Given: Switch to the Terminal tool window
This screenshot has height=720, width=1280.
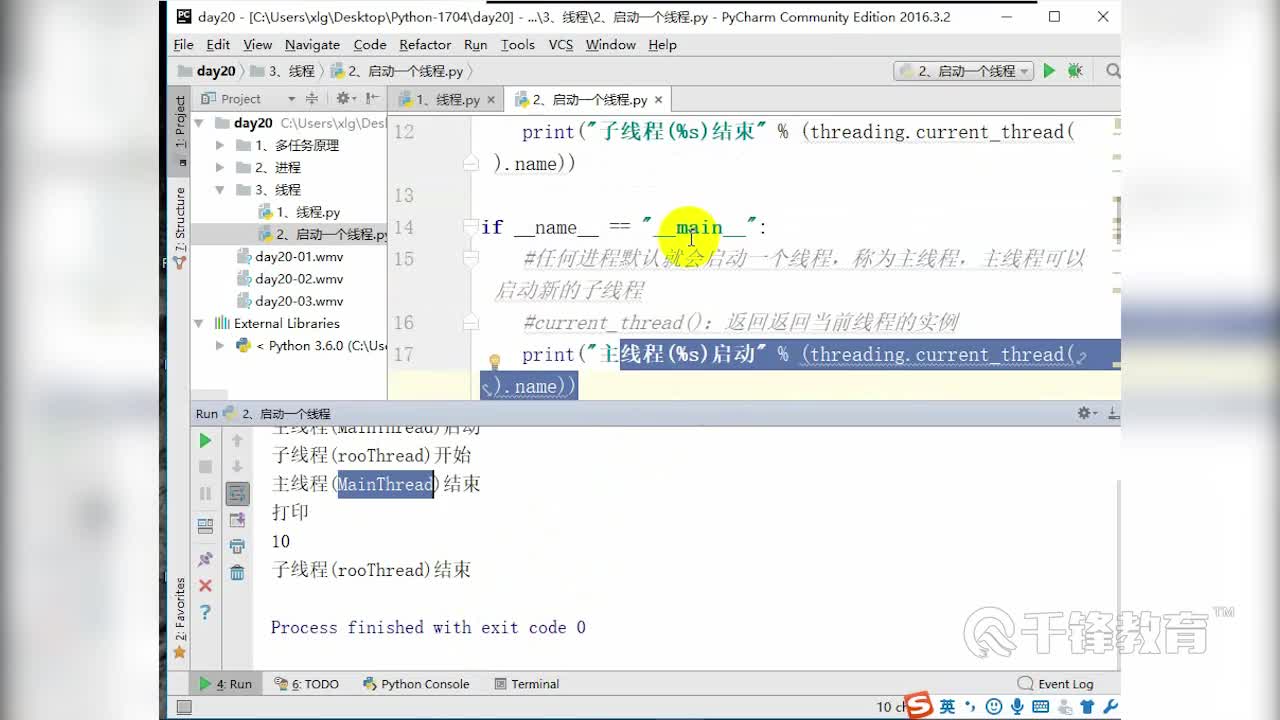Looking at the screenshot, I should (x=526, y=684).
